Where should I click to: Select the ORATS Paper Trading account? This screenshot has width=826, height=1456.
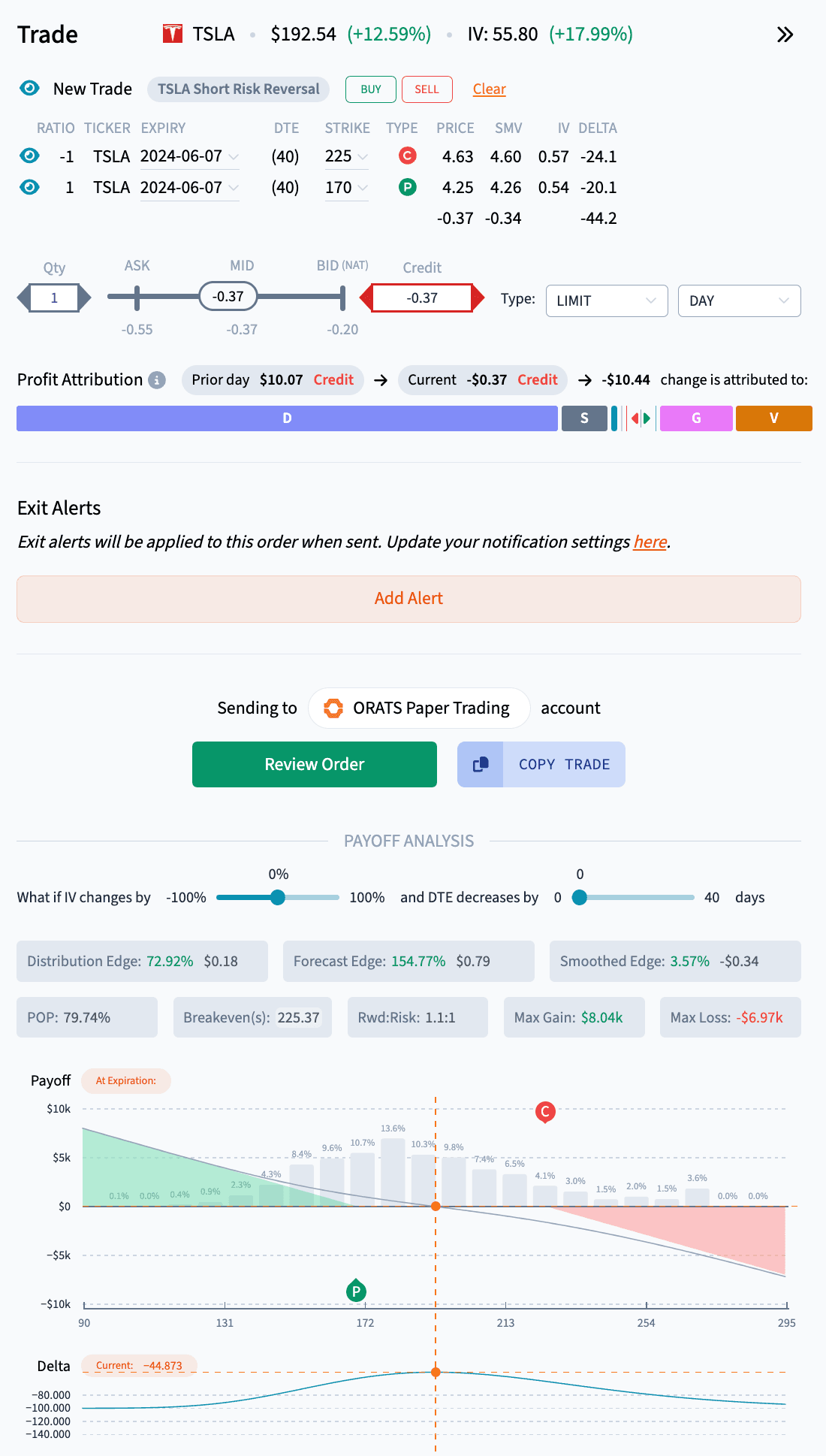419,708
